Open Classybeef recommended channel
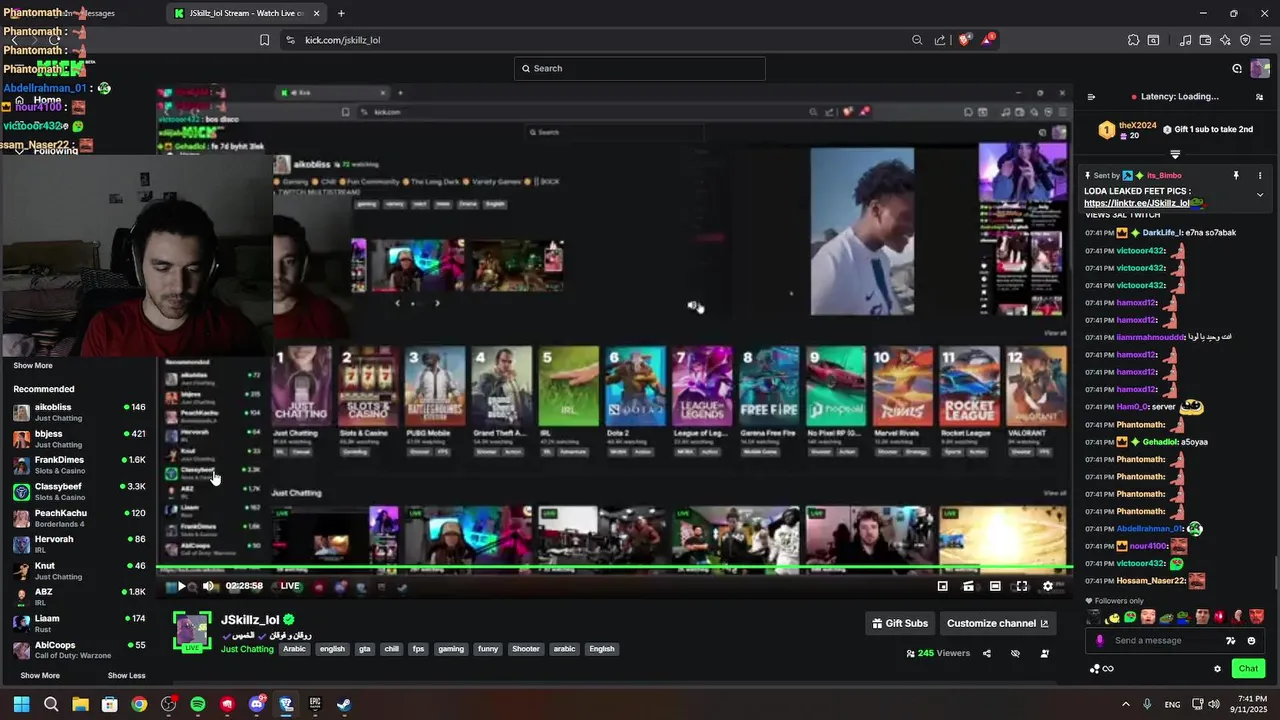1280x720 pixels. pyautogui.click(x=79, y=491)
